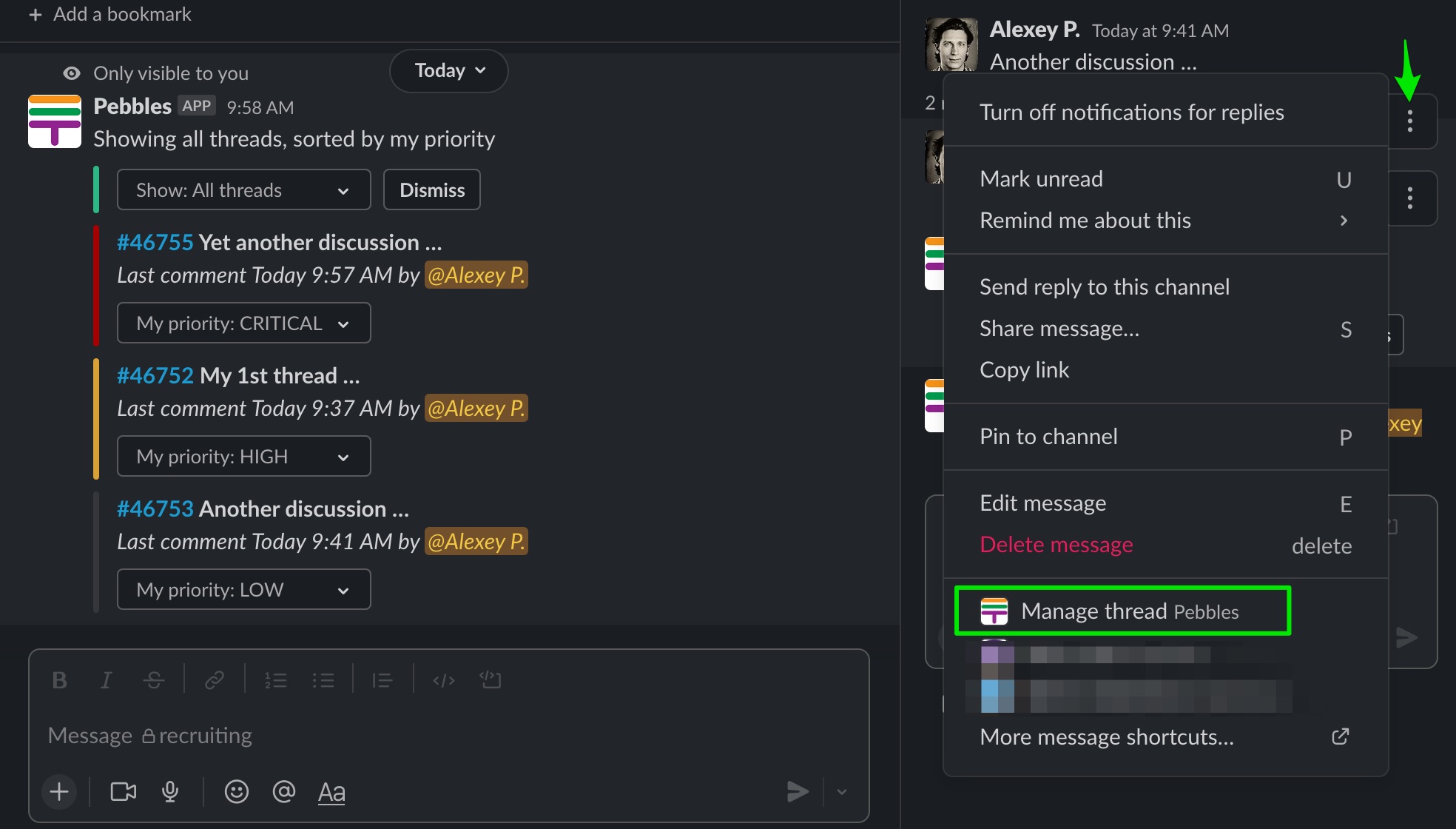1456x829 pixels.
Task: Toggle italic formatting in message composer
Action: [x=107, y=680]
